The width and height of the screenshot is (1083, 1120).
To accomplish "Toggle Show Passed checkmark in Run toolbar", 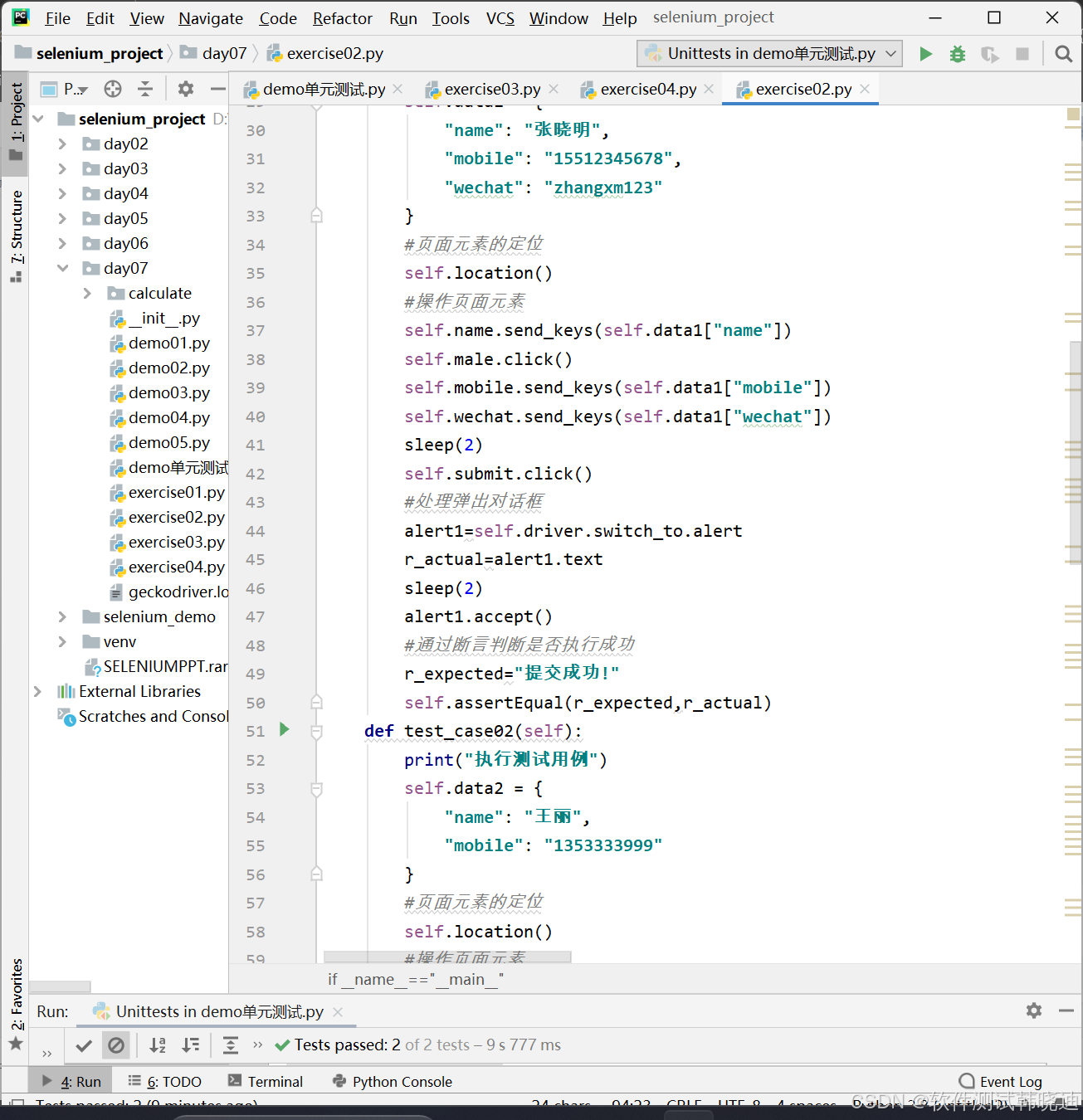I will [x=84, y=1045].
